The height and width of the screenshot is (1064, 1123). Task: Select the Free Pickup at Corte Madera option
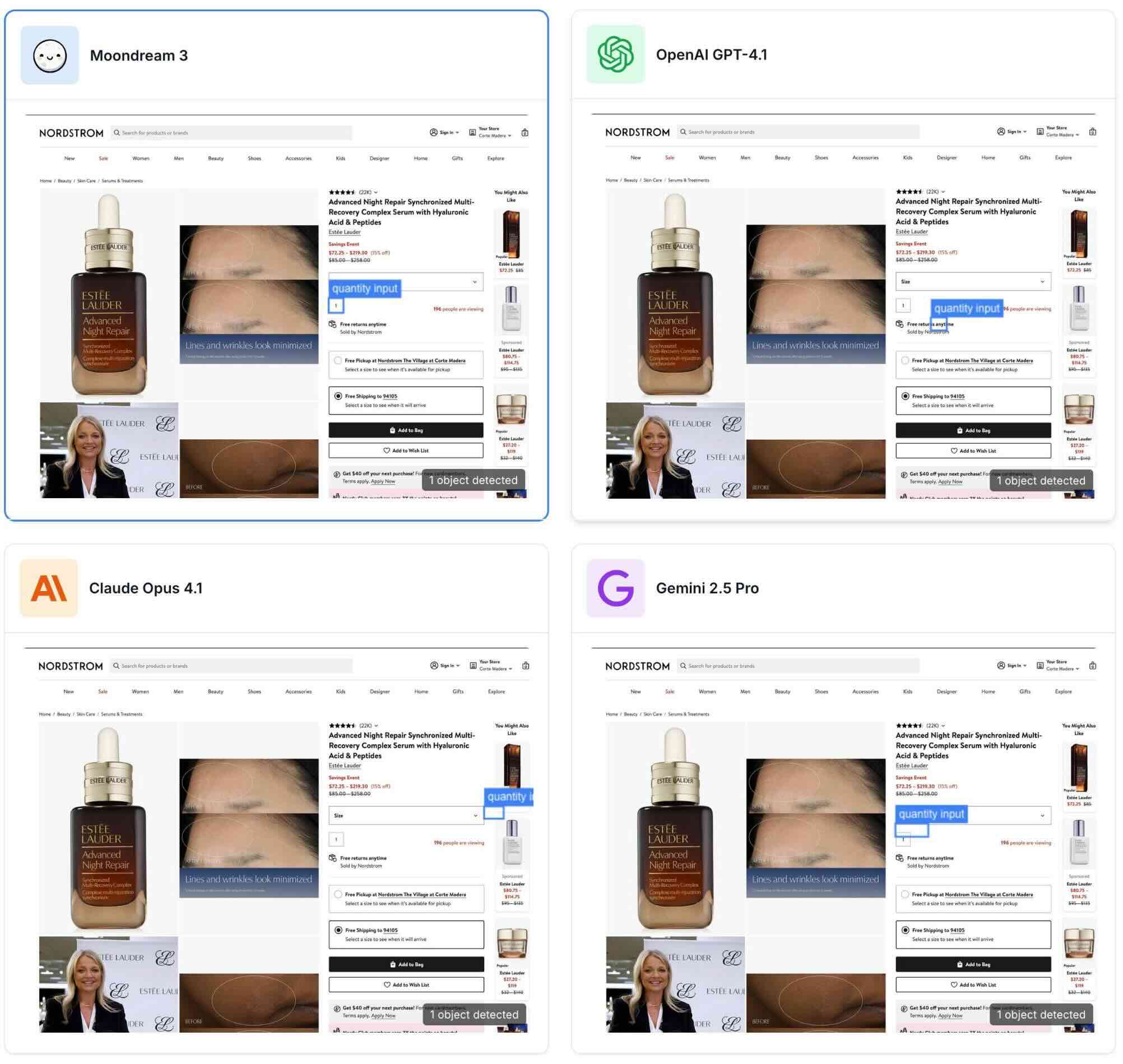click(x=338, y=361)
